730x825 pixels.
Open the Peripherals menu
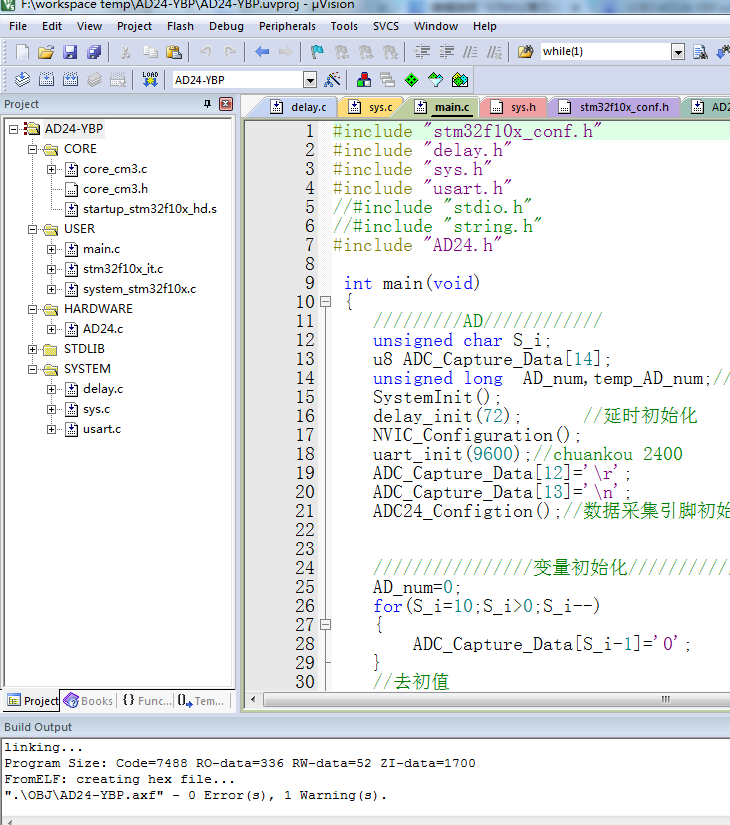tap(287, 26)
